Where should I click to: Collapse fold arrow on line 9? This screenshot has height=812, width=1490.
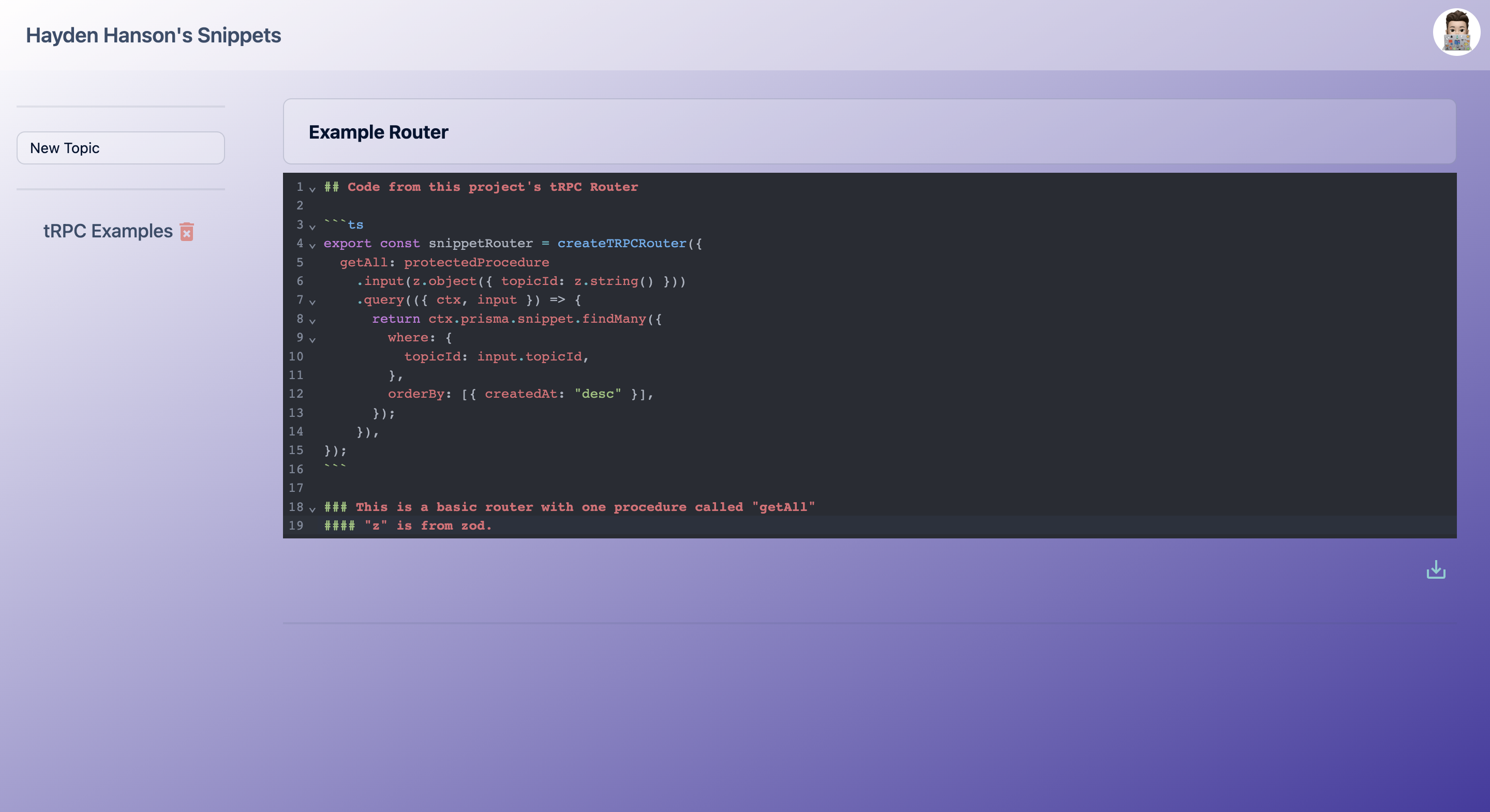pos(312,339)
